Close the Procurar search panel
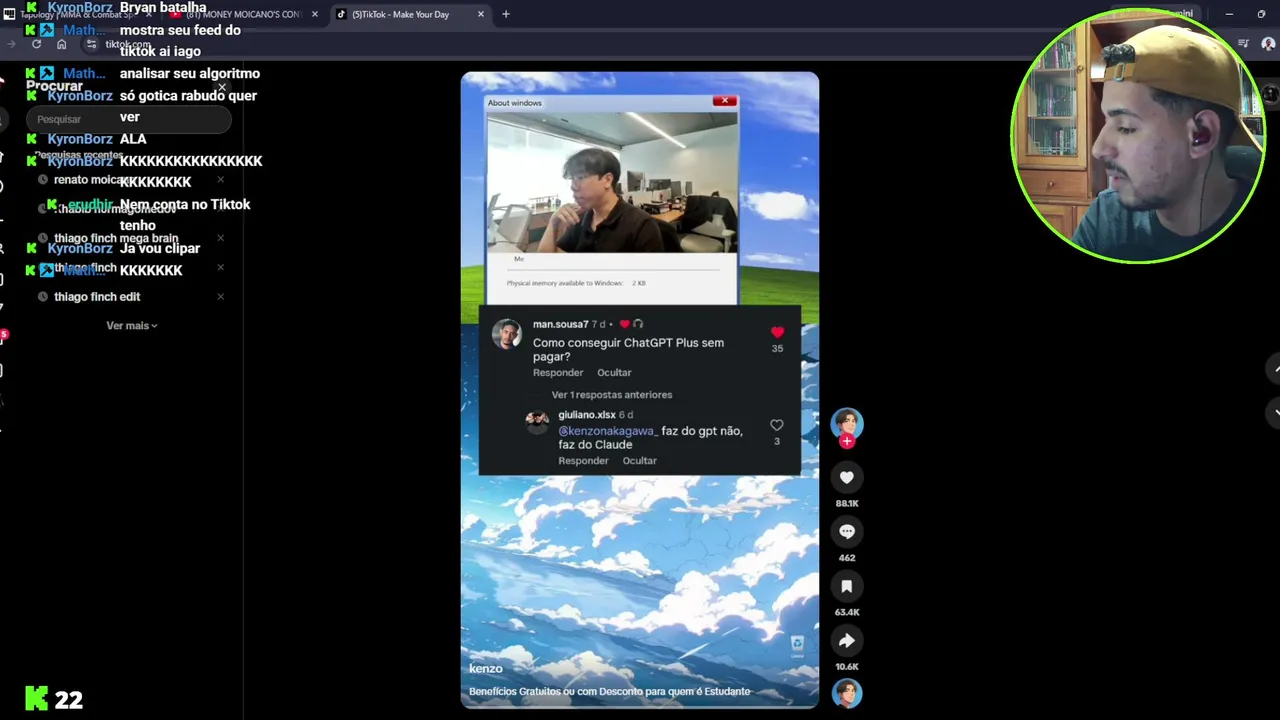The width and height of the screenshot is (1280, 720). (222, 87)
